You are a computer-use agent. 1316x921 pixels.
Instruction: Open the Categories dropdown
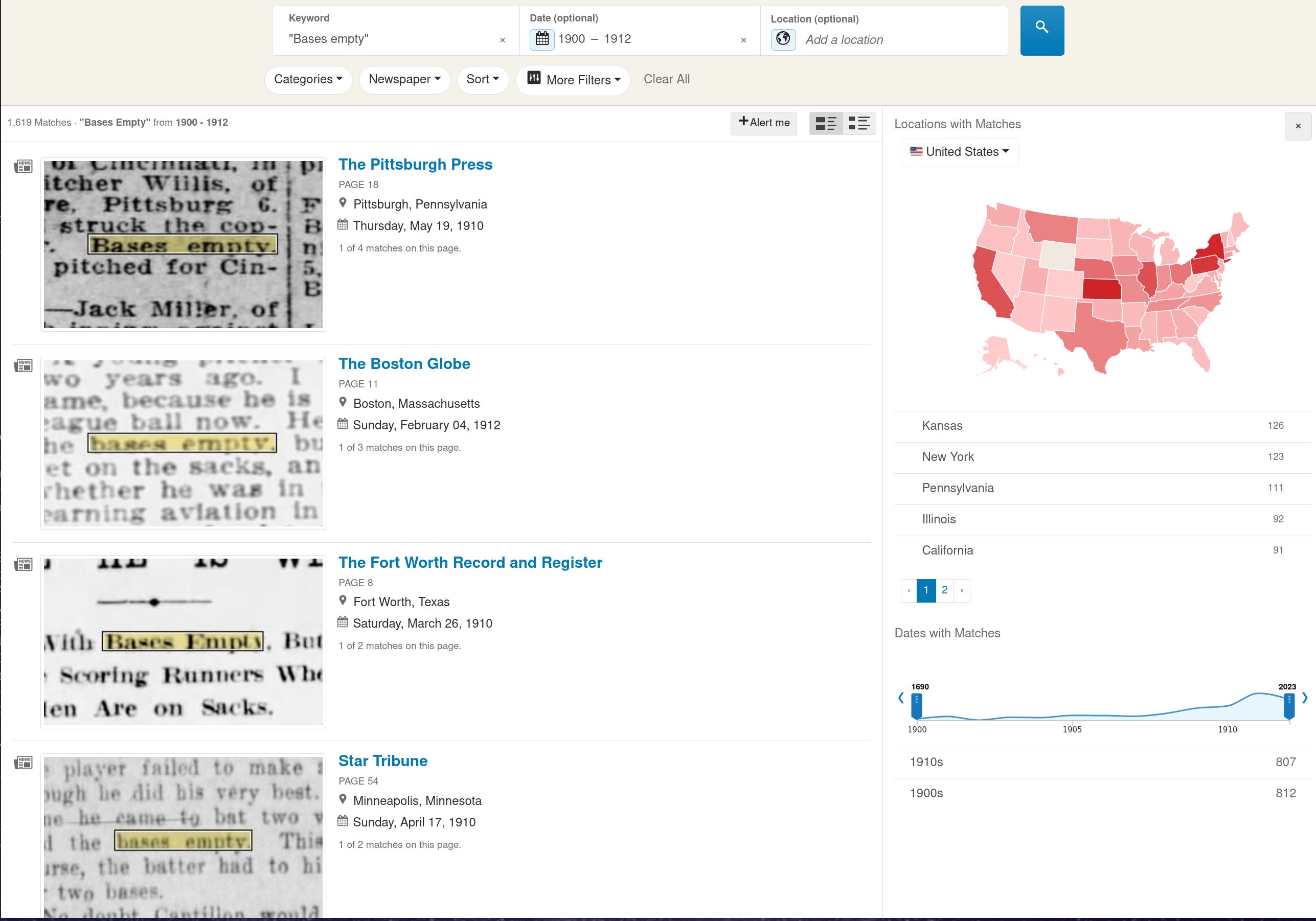tap(308, 79)
